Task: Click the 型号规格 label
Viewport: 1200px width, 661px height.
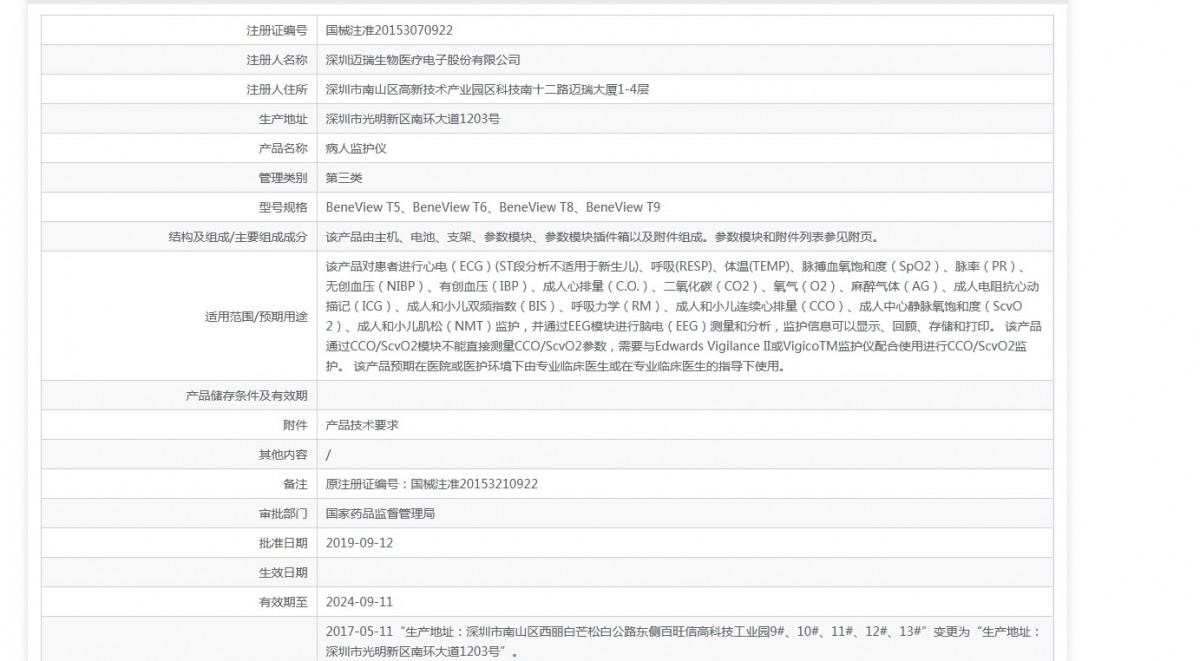Action: (x=283, y=207)
